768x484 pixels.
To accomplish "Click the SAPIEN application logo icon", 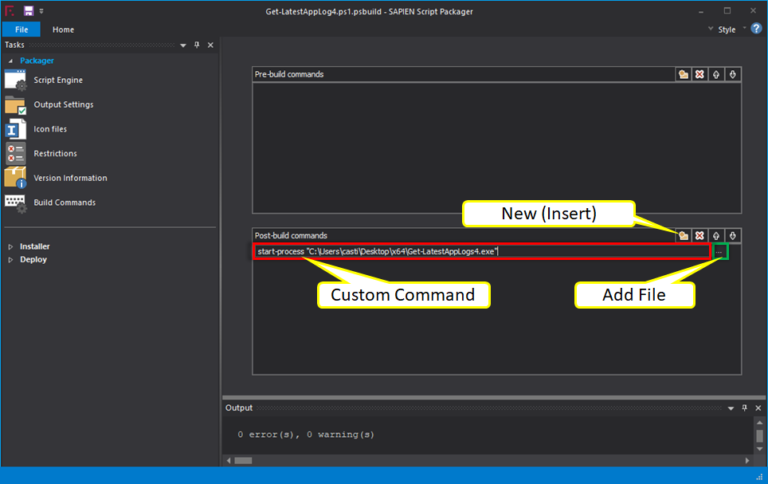I will (x=10, y=11).
